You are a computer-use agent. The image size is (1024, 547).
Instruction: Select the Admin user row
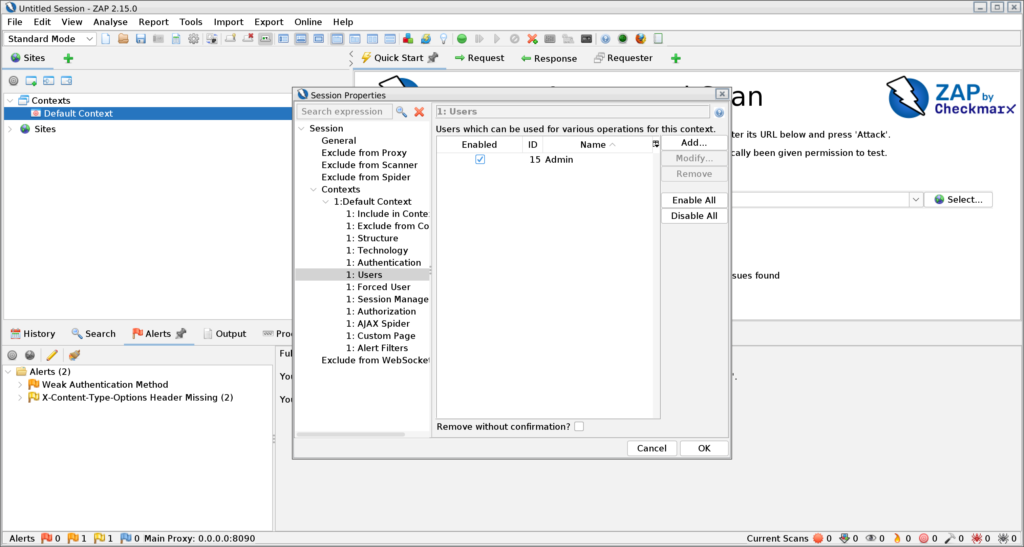545,159
